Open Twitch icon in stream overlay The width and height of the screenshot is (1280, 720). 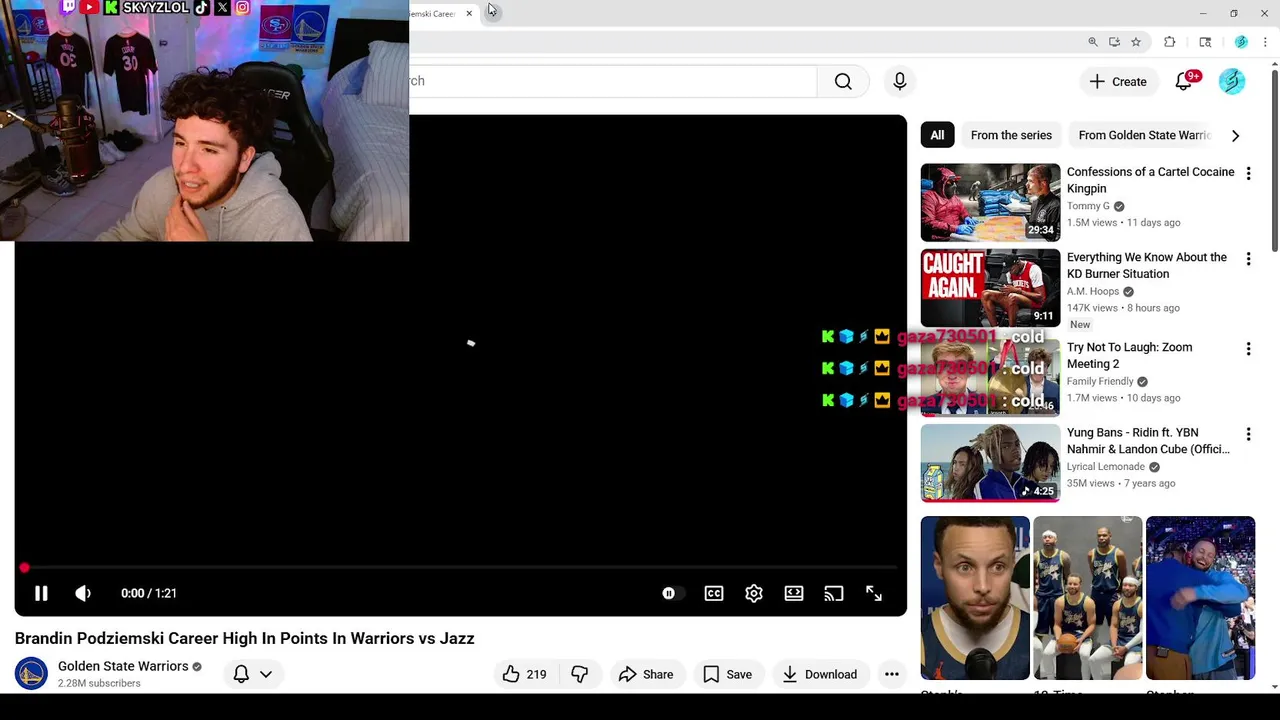(68, 7)
